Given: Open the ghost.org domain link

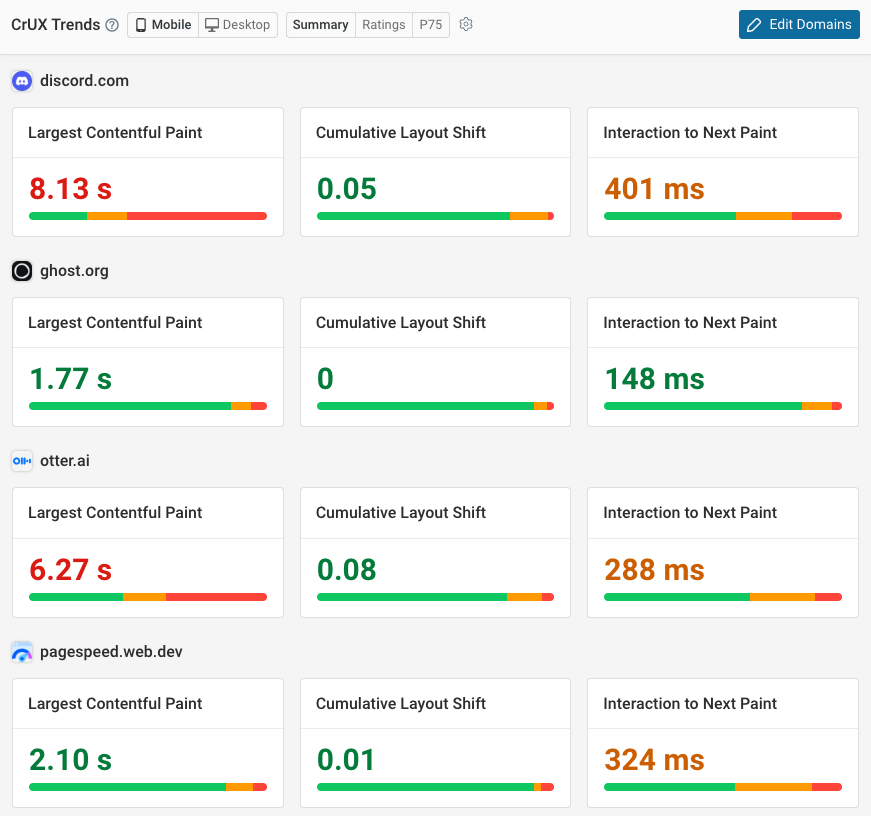Looking at the screenshot, I should [74, 271].
